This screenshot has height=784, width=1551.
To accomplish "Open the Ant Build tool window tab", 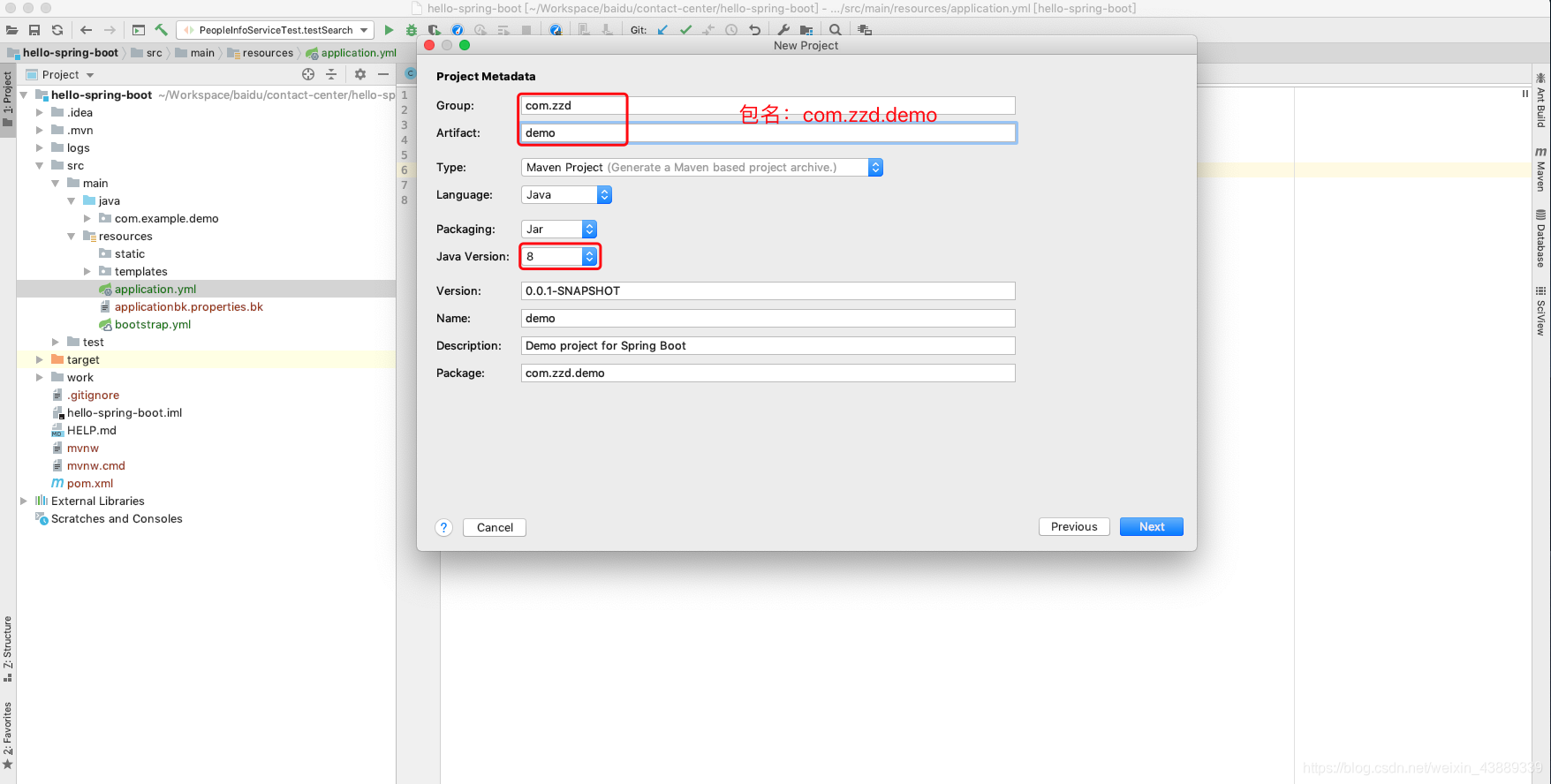I will [x=1540, y=100].
